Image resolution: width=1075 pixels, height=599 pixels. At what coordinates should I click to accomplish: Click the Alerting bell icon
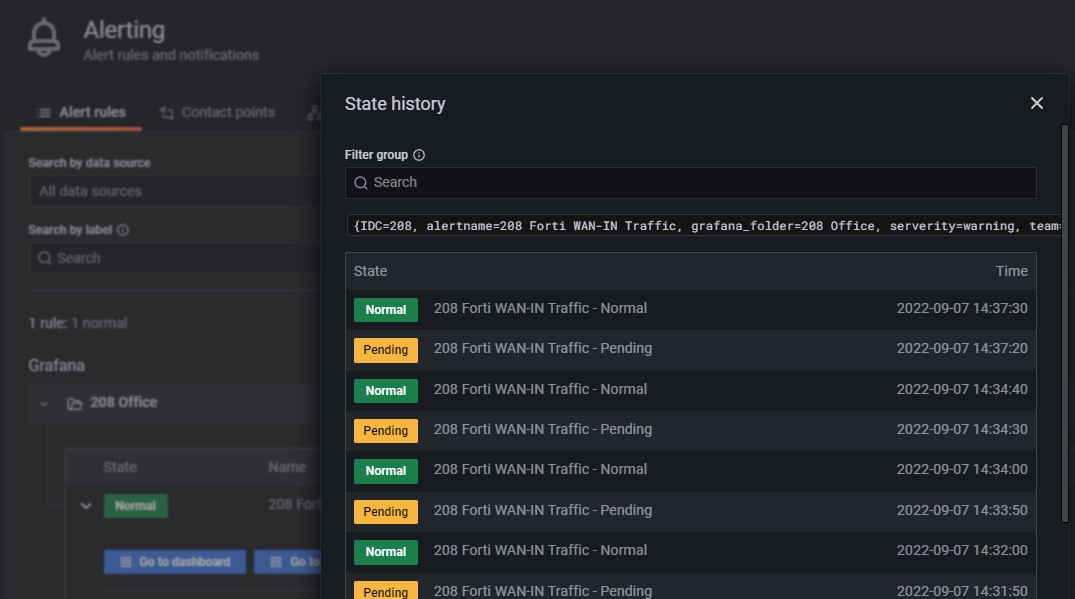[x=44, y=38]
